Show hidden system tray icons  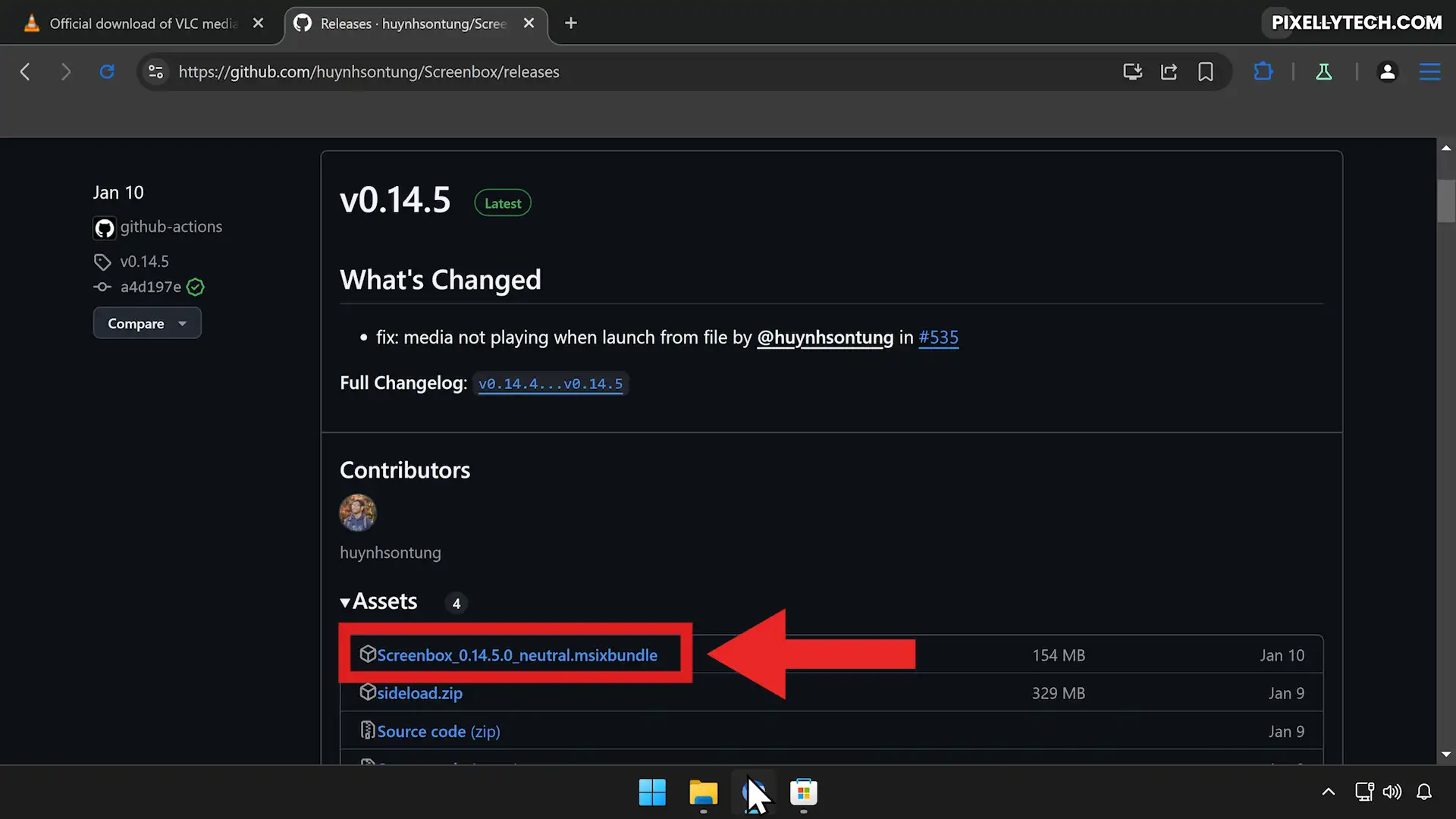coord(1328,792)
